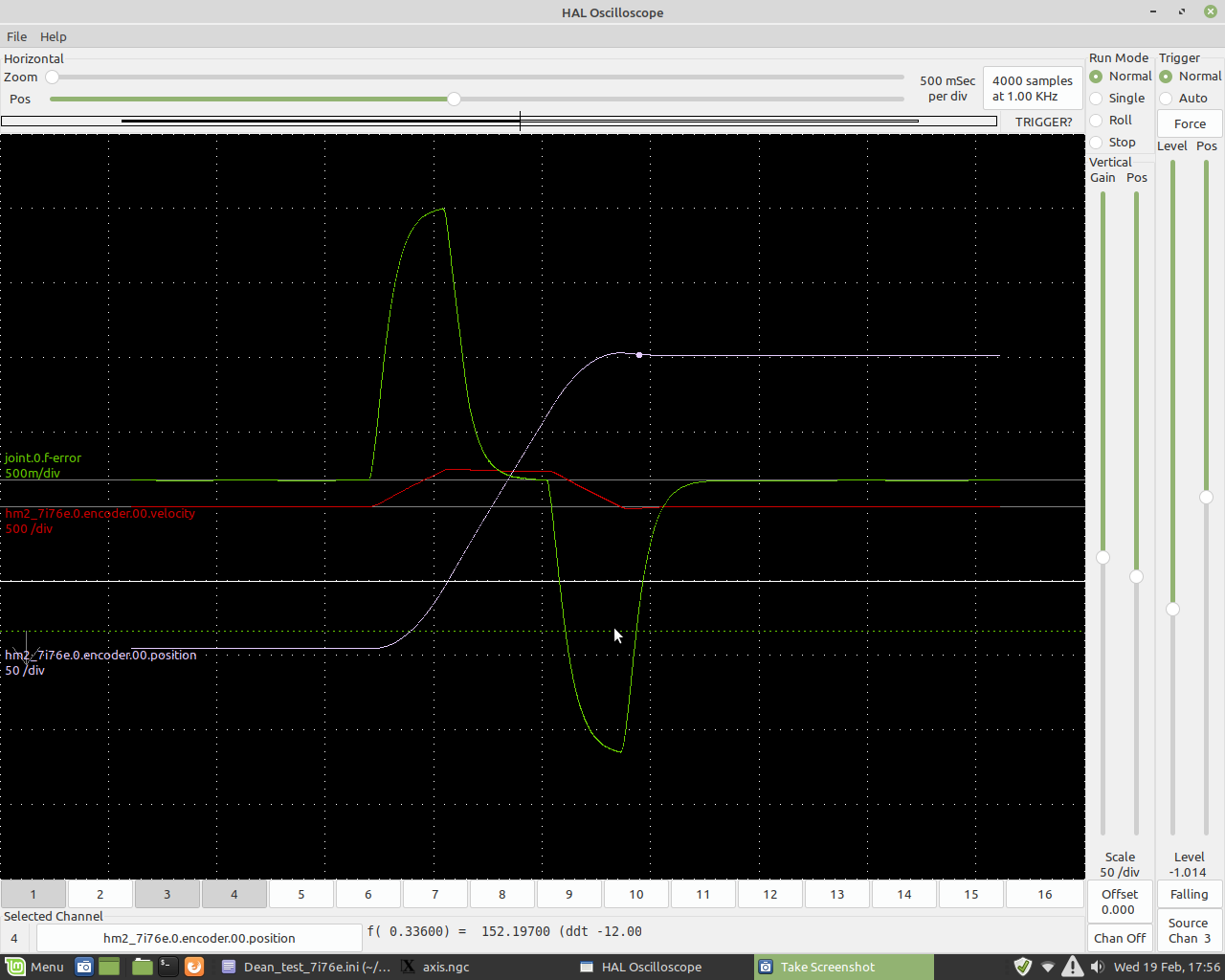Viewport: 1225px width, 980px height.
Task: Click the warning notification tray icon
Action: (1073, 967)
